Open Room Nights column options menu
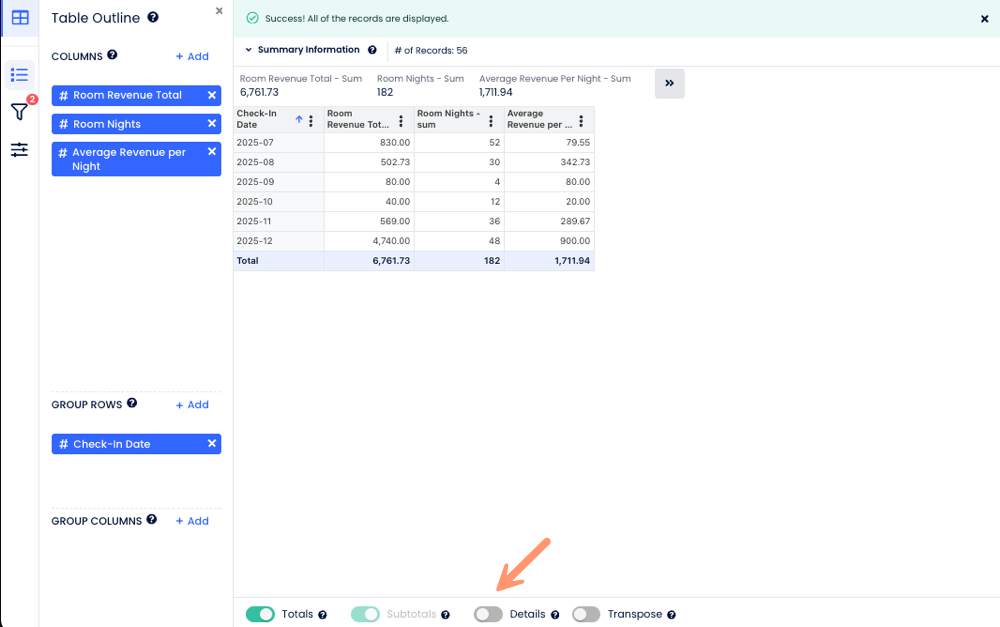Viewport: 1000px width, 627px height. click(491, 121)
